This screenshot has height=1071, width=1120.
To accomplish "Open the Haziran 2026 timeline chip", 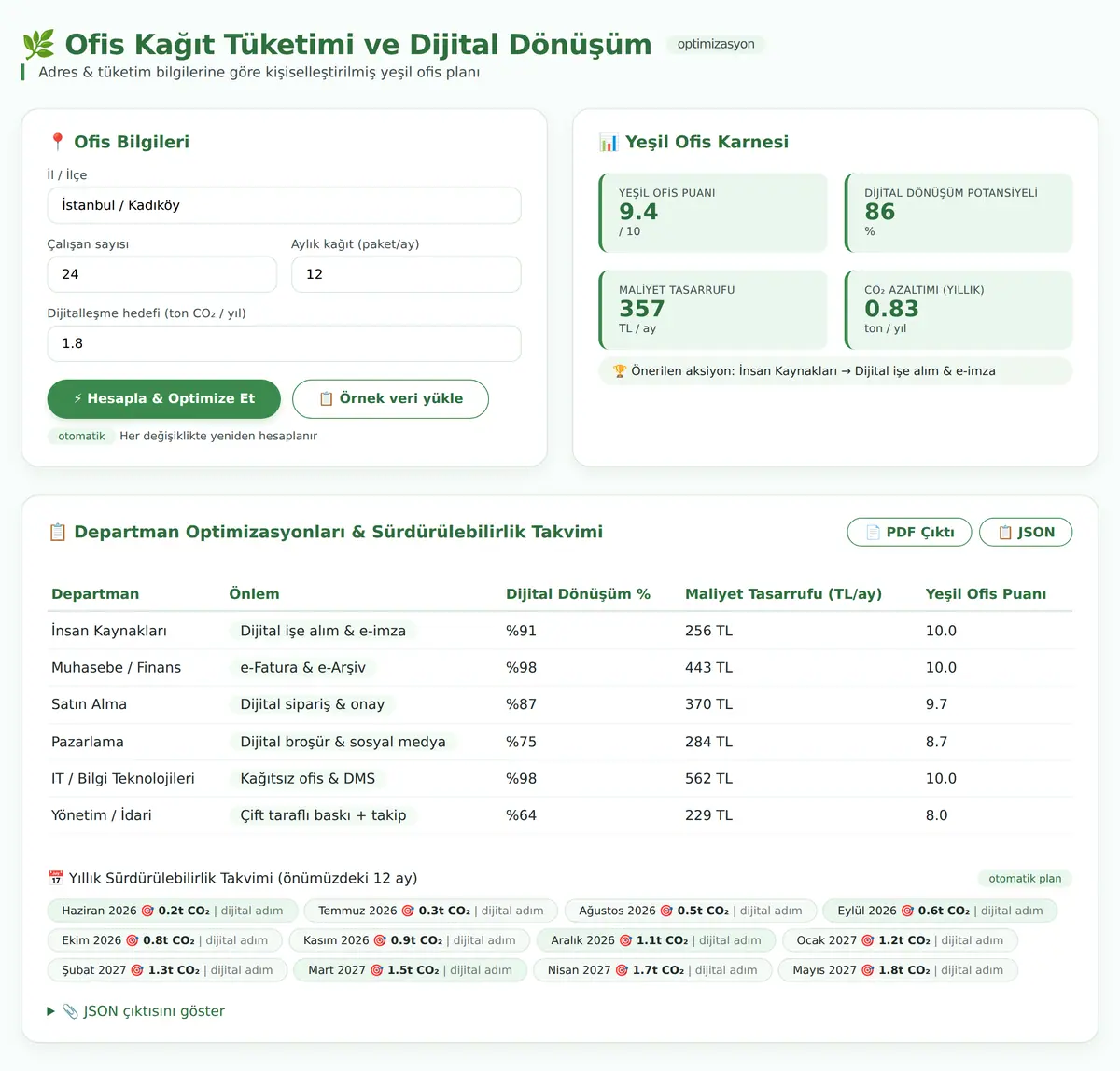I will click(x=173, y=911).
